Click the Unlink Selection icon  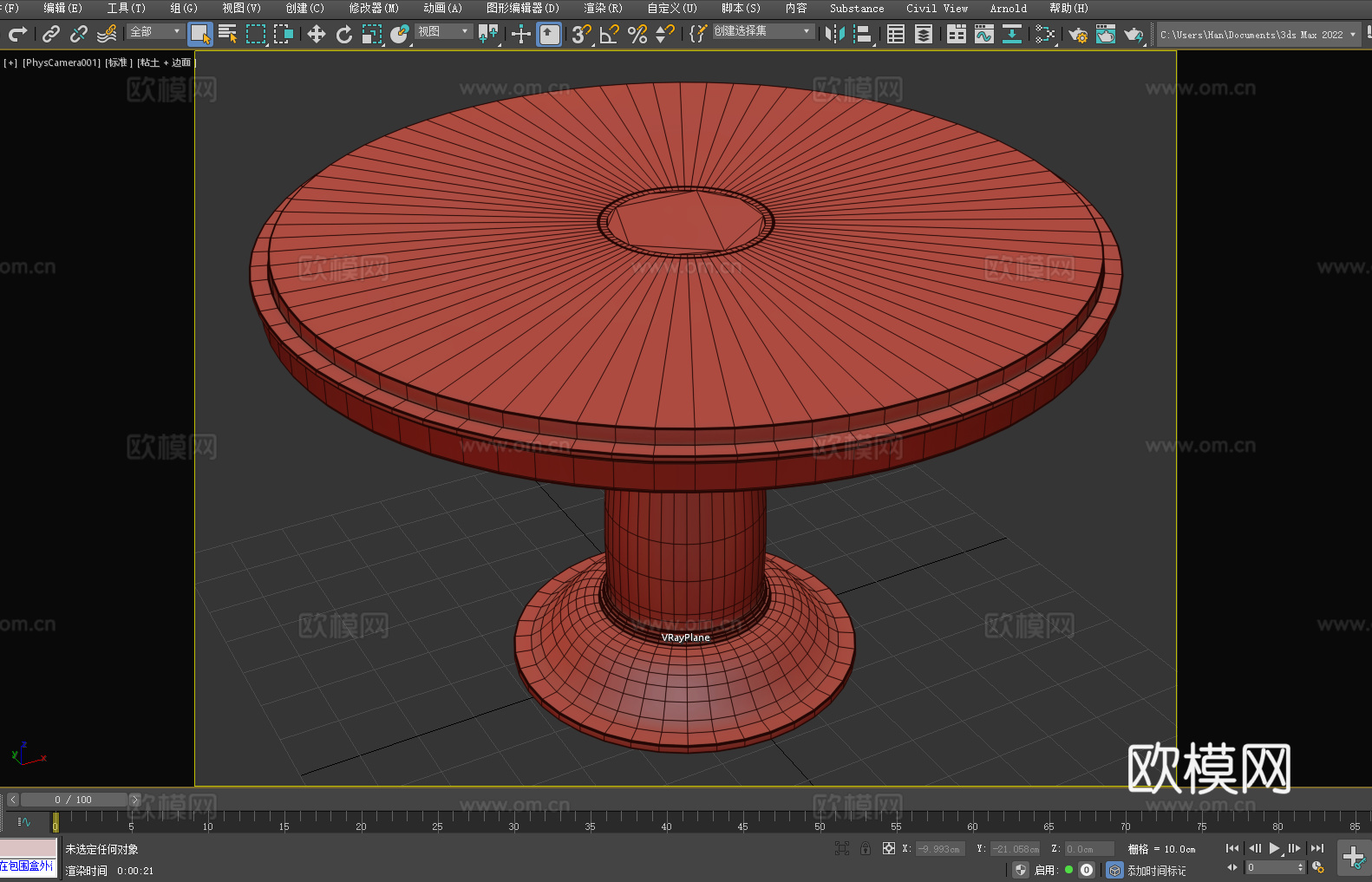coord(79,34)
